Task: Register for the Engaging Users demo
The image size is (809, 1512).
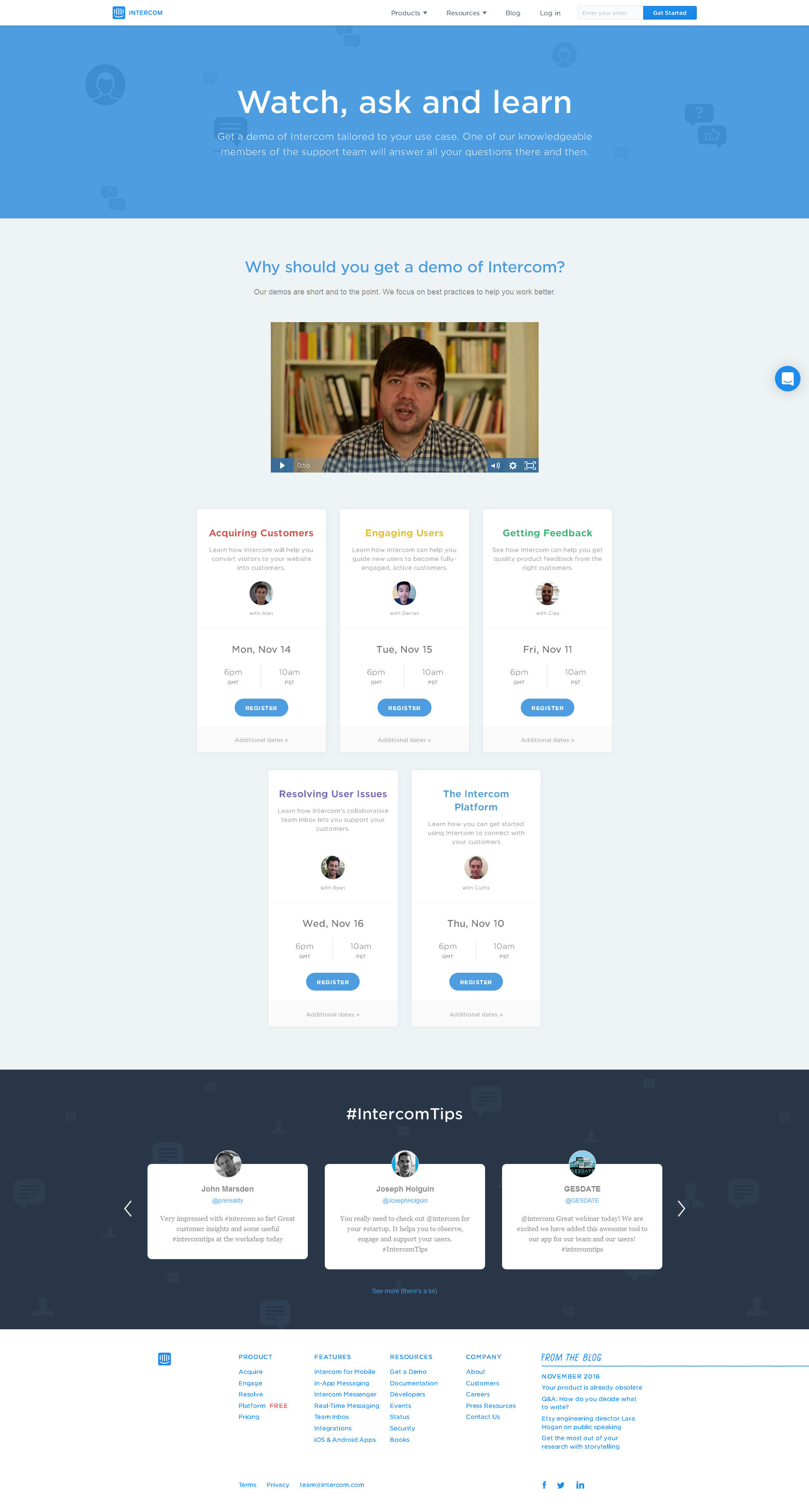Action: [404, 708]
